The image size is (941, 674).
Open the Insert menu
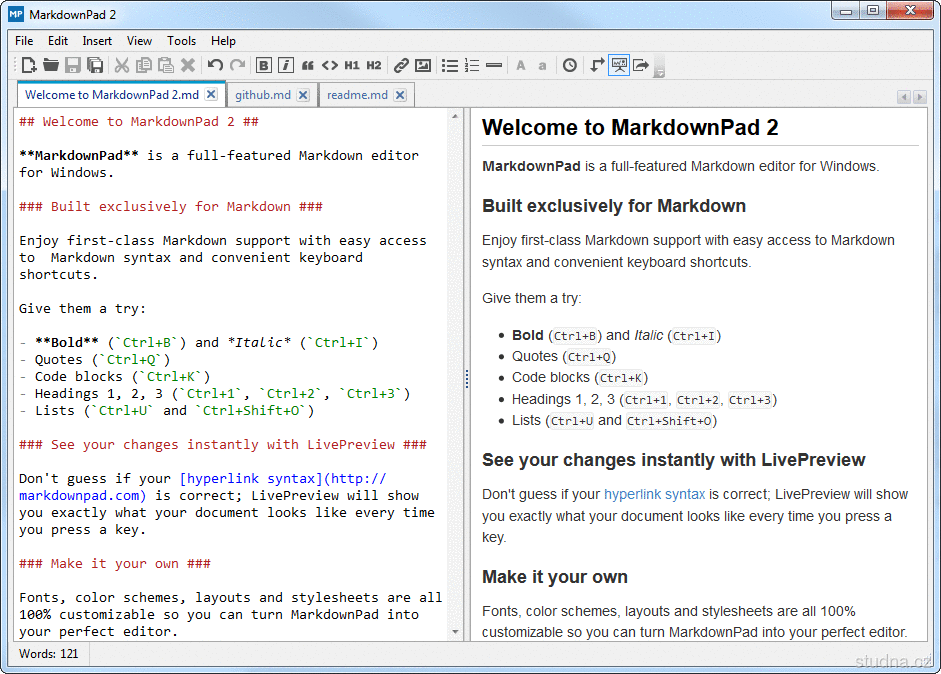point(97,41)
